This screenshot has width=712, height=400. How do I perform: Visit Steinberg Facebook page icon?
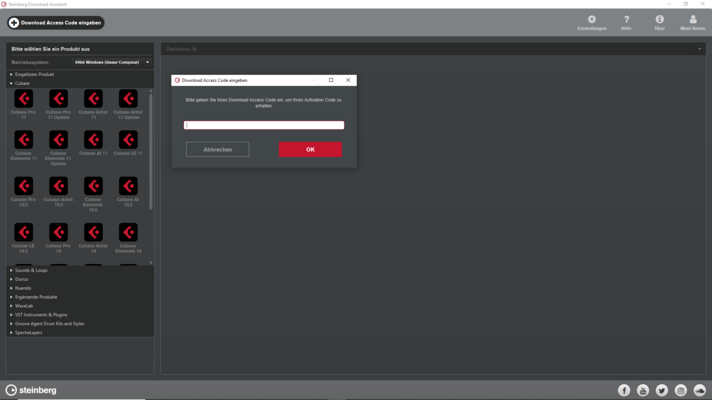tap(624, 390)
